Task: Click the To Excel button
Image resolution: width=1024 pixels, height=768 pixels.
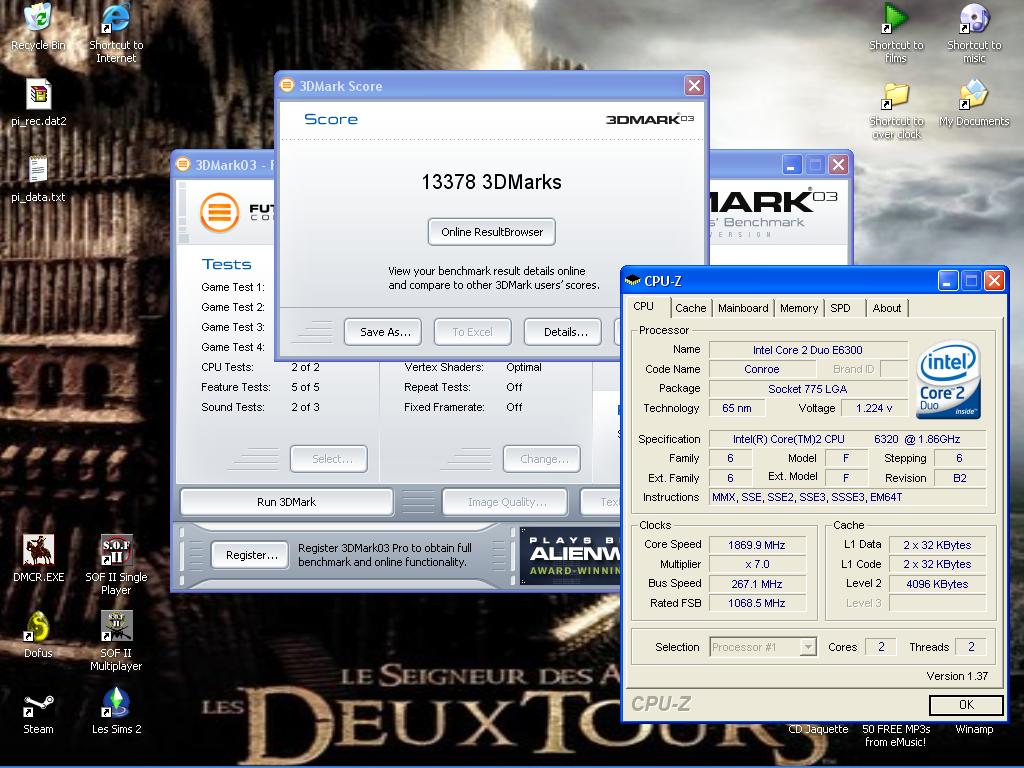Action: [x=472, y=332]
